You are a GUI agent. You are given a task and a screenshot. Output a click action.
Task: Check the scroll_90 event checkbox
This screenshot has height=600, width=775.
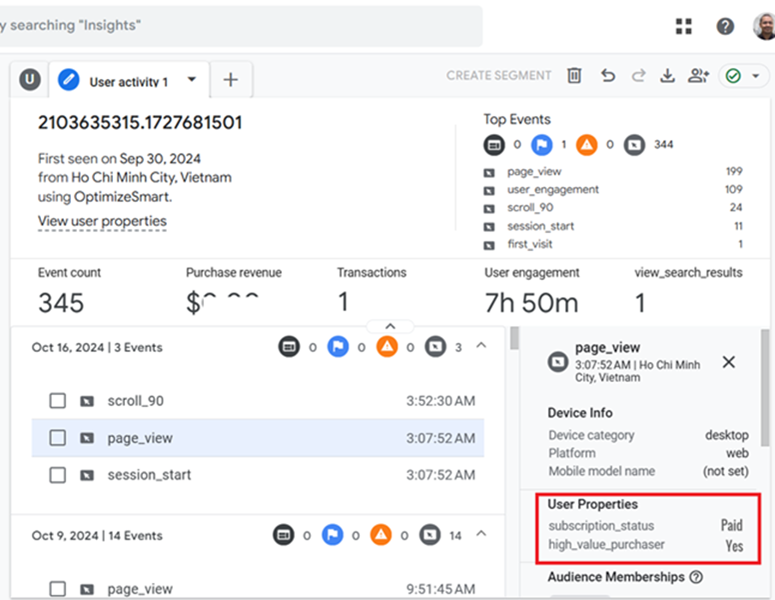click(57, 400)
